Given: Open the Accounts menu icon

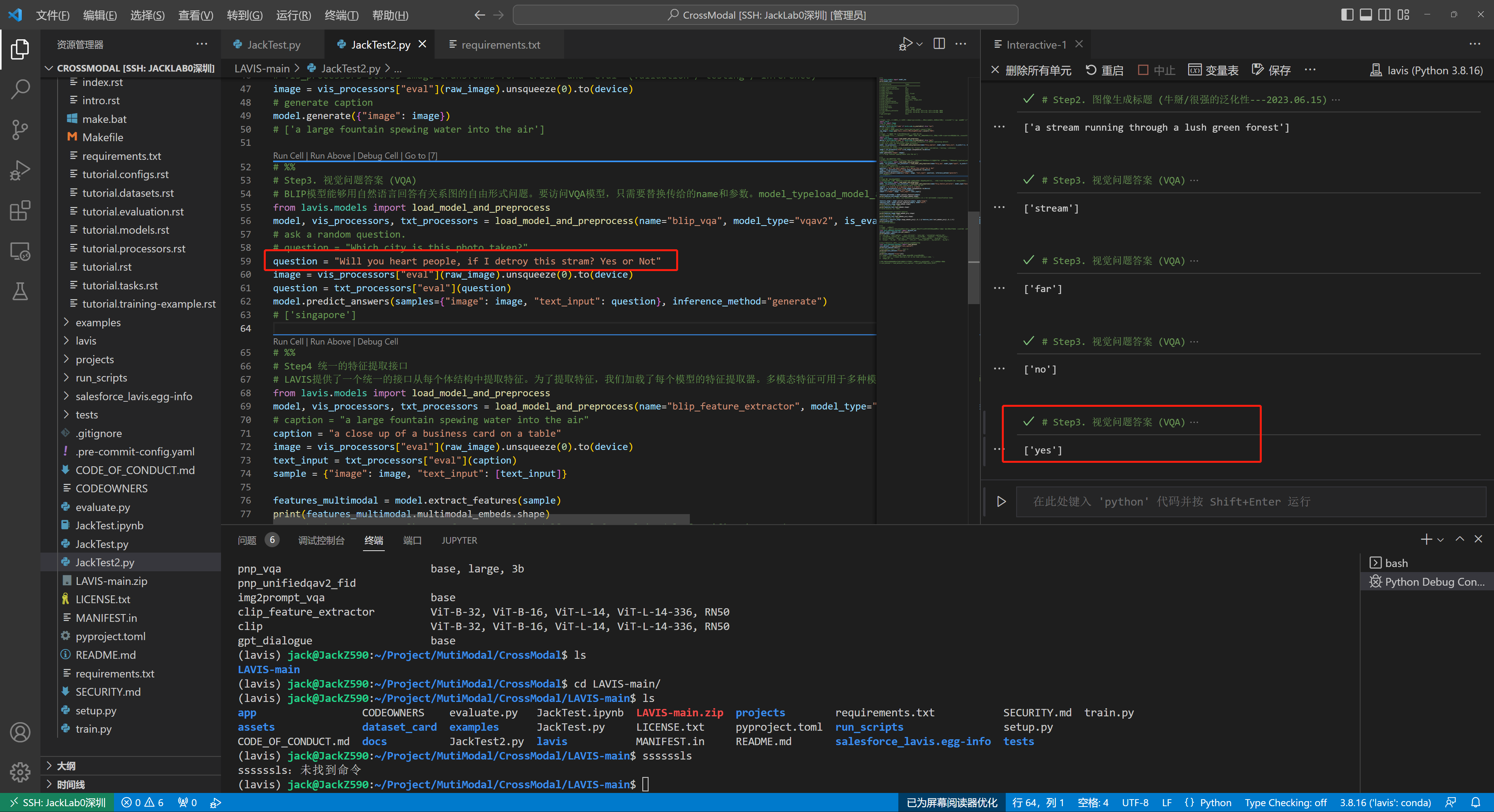Looking at the screenshot, I should [20, 732].
